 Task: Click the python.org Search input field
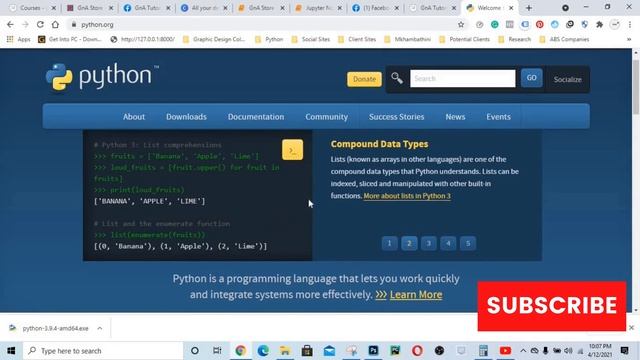click(462, 78)
